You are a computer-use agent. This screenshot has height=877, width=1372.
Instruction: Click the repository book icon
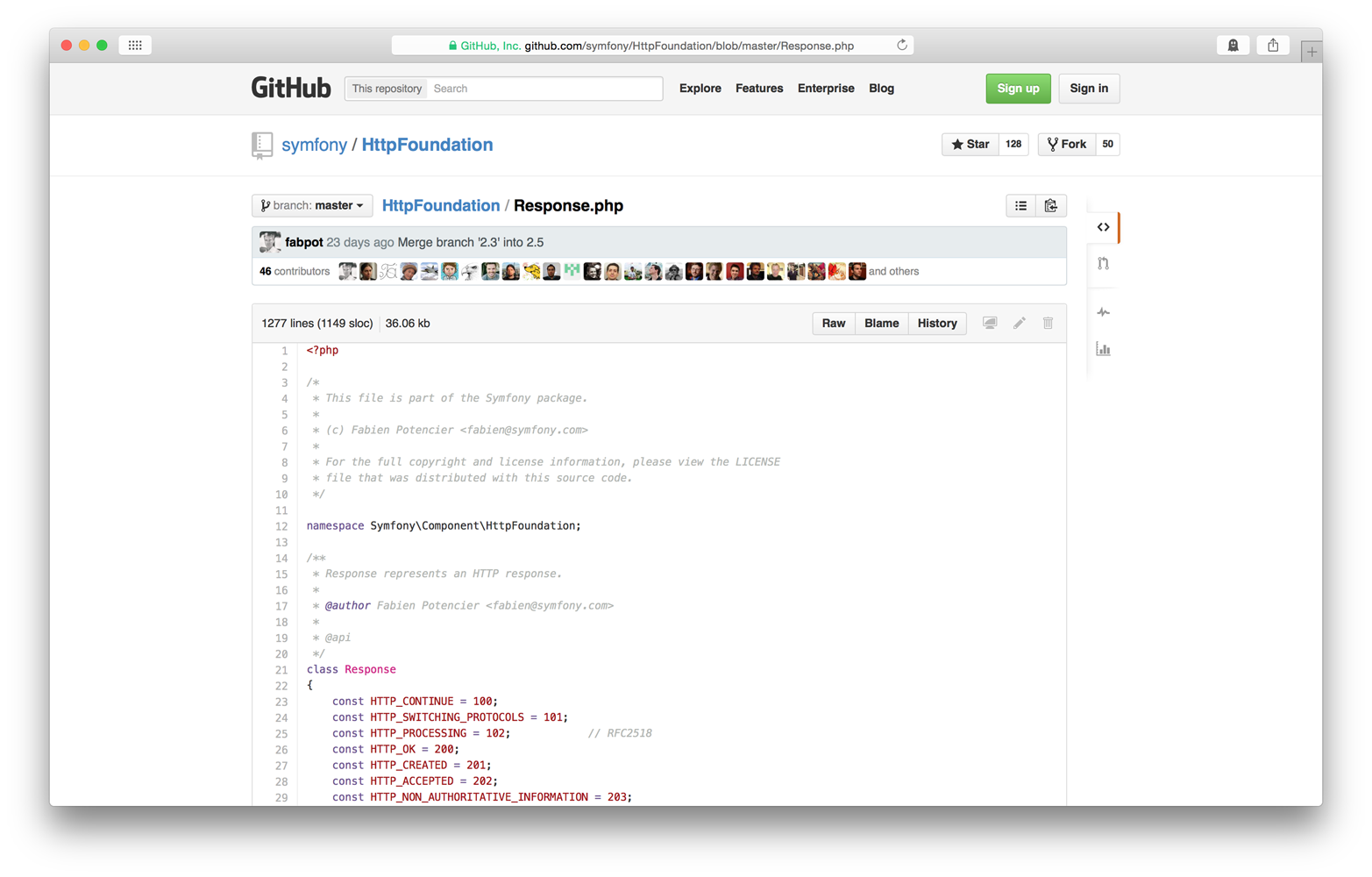pos(261,145)
